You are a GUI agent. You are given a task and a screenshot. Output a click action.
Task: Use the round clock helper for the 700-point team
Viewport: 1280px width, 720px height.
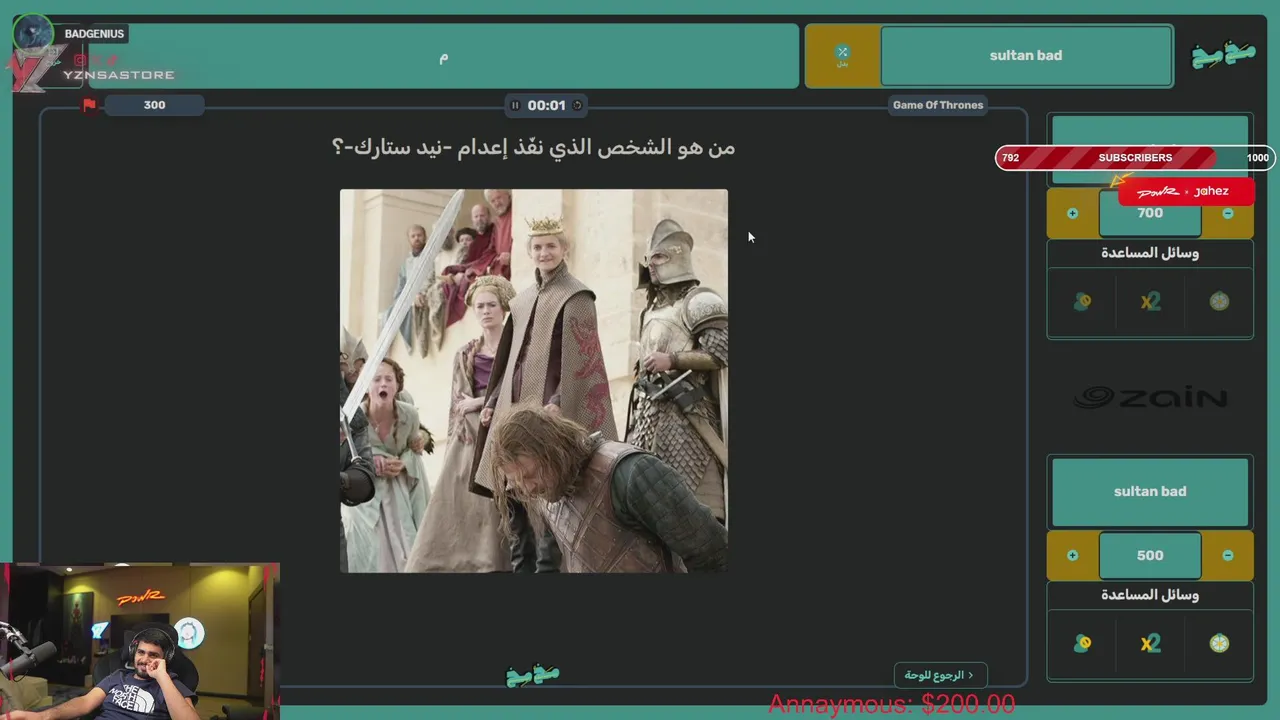click(1219, 302)
